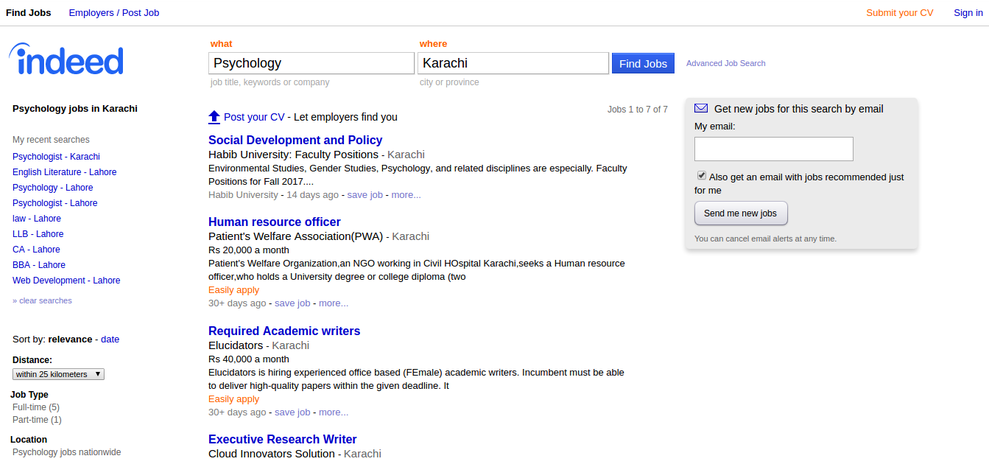
Task: Open Employers / Post Job tab
Action: point(113,13)
